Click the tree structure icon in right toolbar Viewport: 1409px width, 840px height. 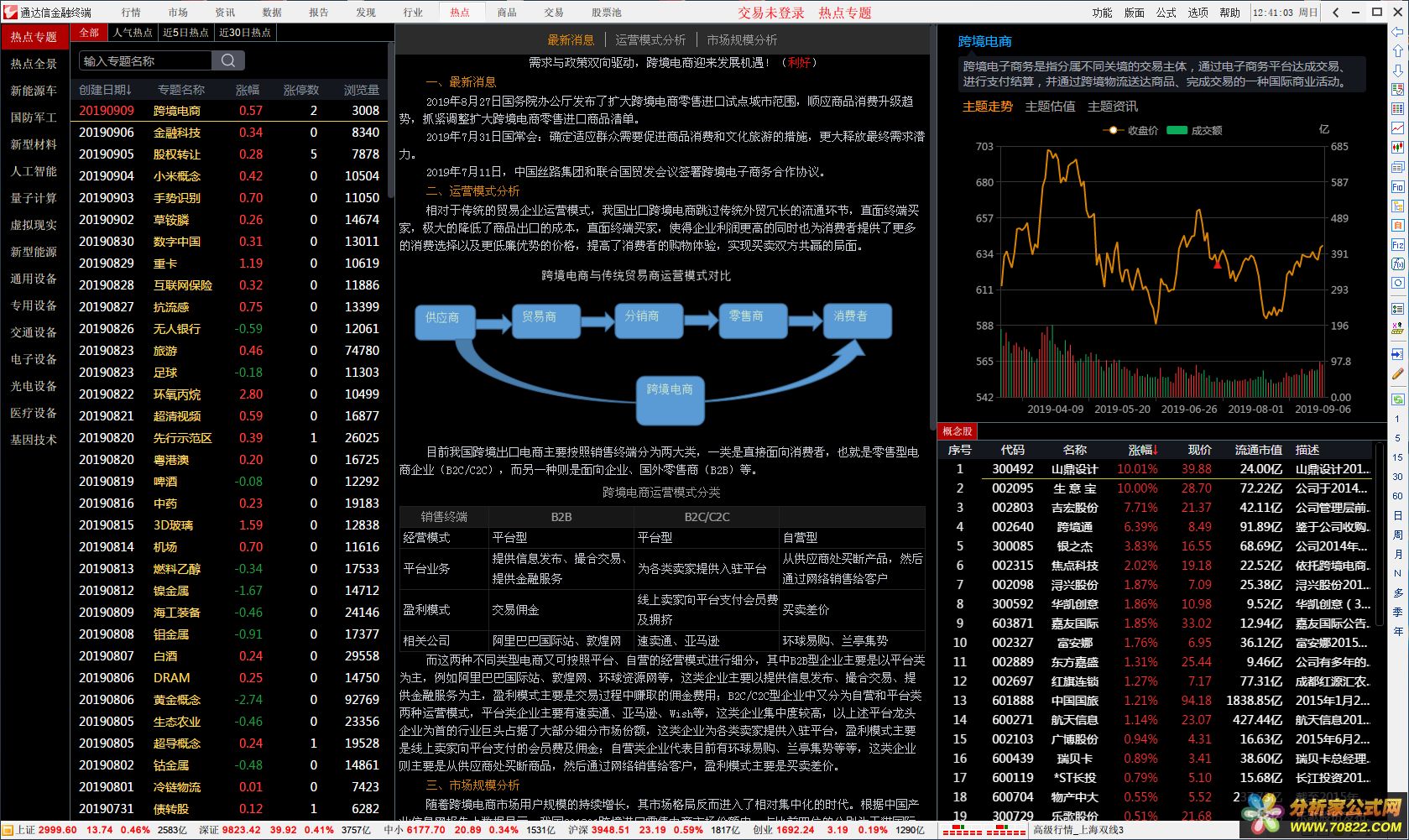tap(1397, 206)
